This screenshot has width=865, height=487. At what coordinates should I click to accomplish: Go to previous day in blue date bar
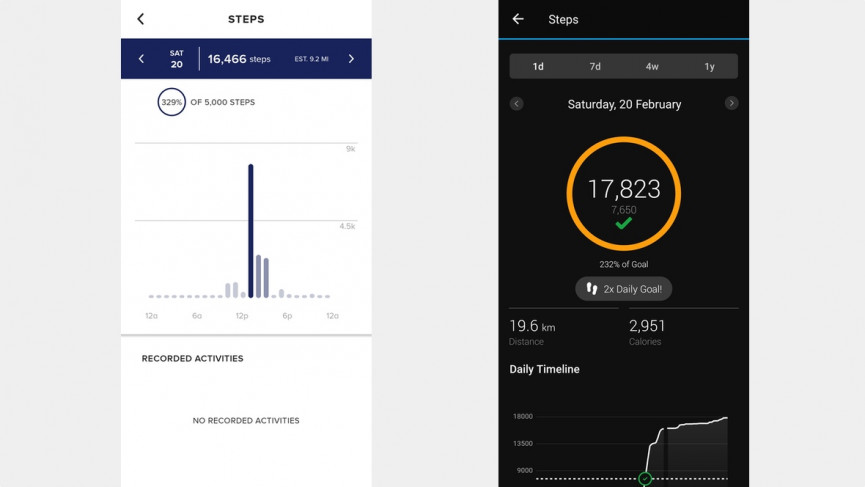(x=140, y=59)
